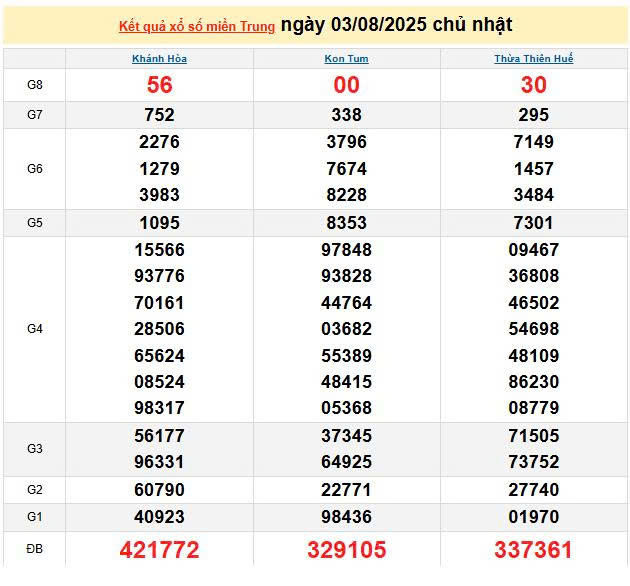This screenshot has height=586, width=630.
Task: Select G6 number 3983
Action: coord(160,195)
